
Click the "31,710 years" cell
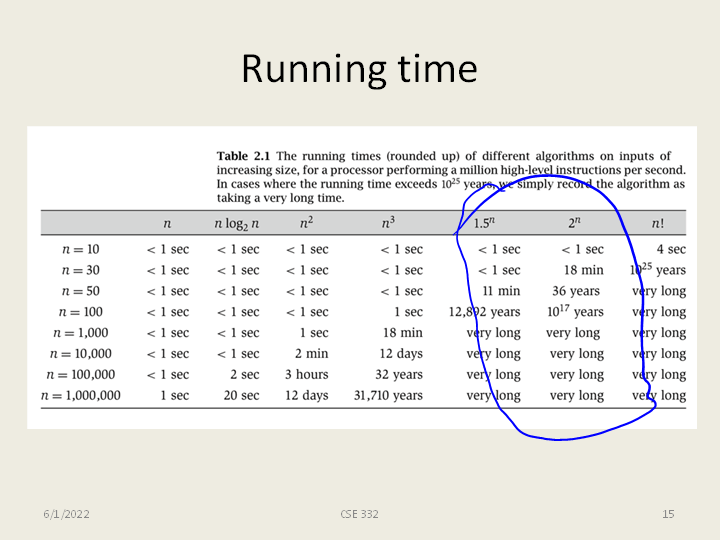click(388, 395)
